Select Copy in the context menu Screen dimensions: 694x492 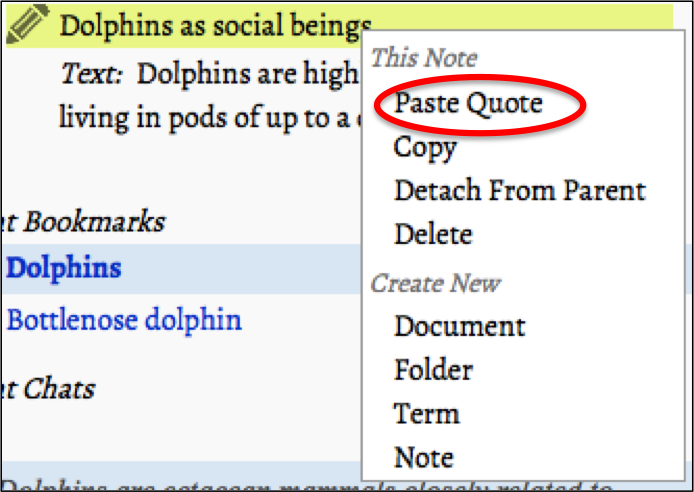(425, 147)
